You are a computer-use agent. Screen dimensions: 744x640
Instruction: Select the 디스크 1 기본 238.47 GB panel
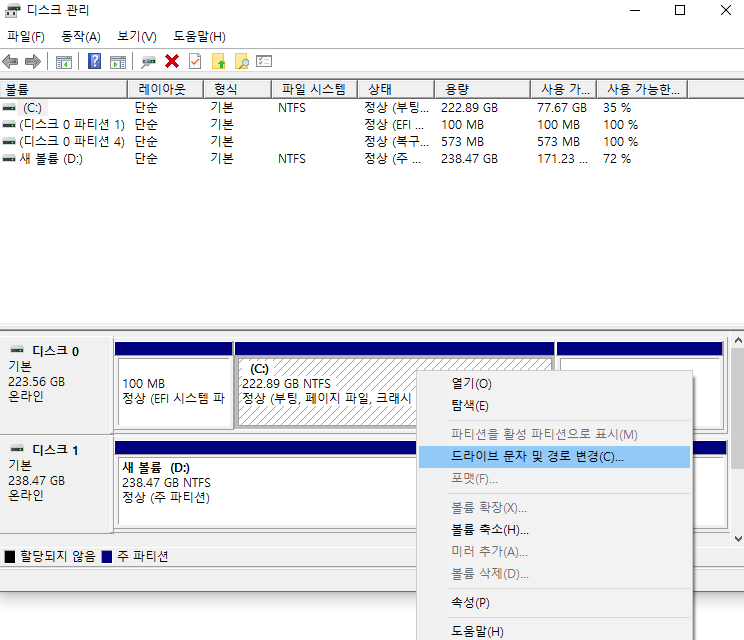point(56,483)
